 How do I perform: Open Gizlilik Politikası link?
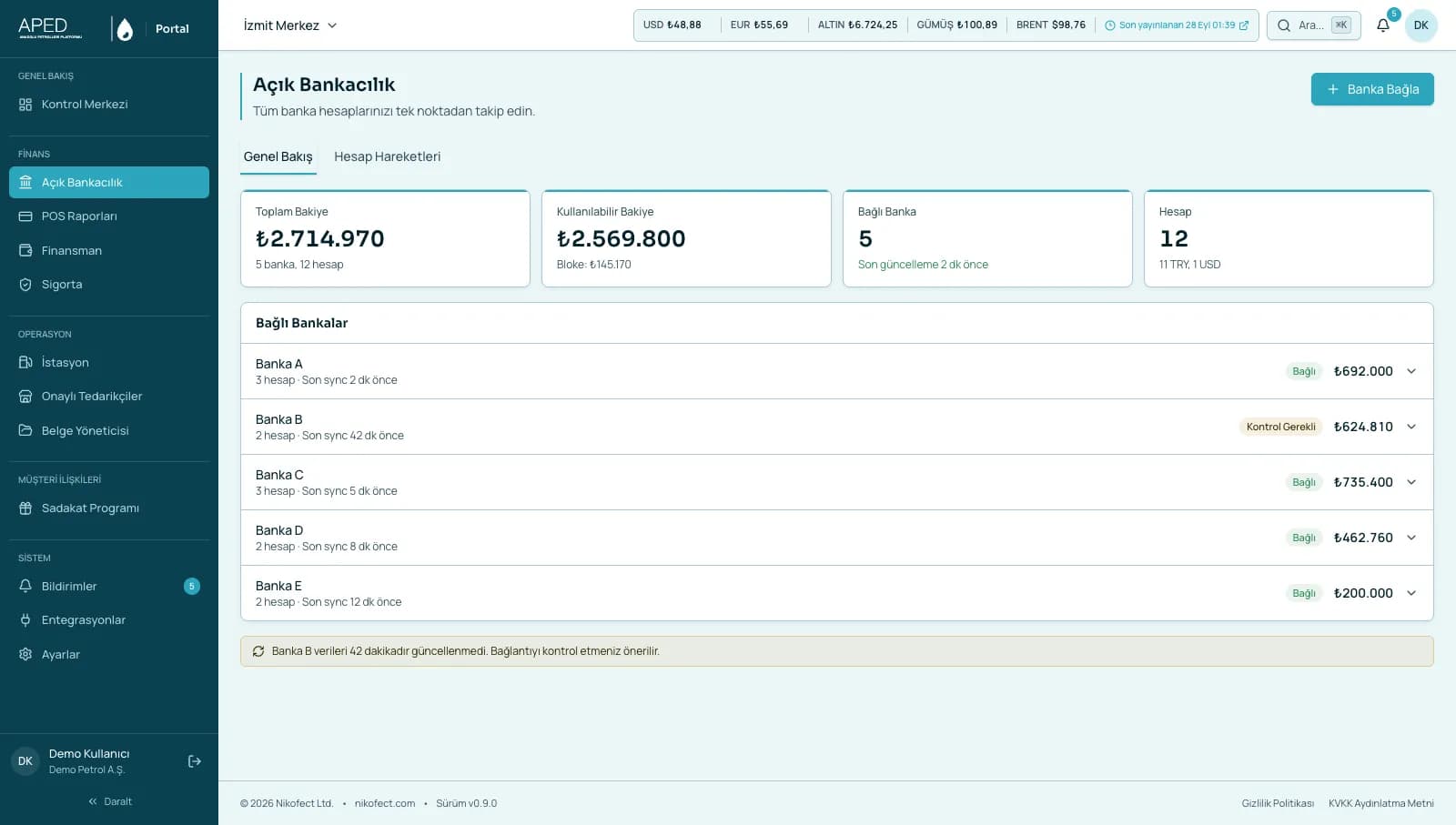point(1278,803)
